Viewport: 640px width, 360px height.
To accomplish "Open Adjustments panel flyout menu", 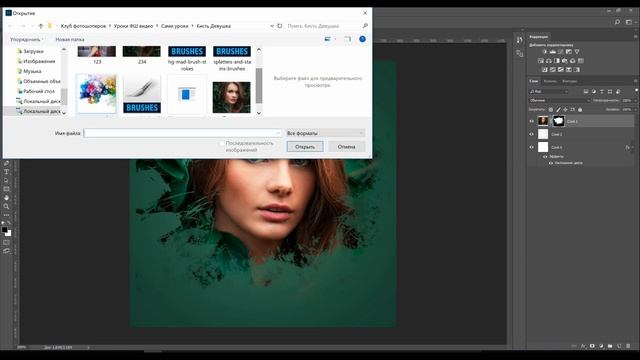I will coord(636,36).
